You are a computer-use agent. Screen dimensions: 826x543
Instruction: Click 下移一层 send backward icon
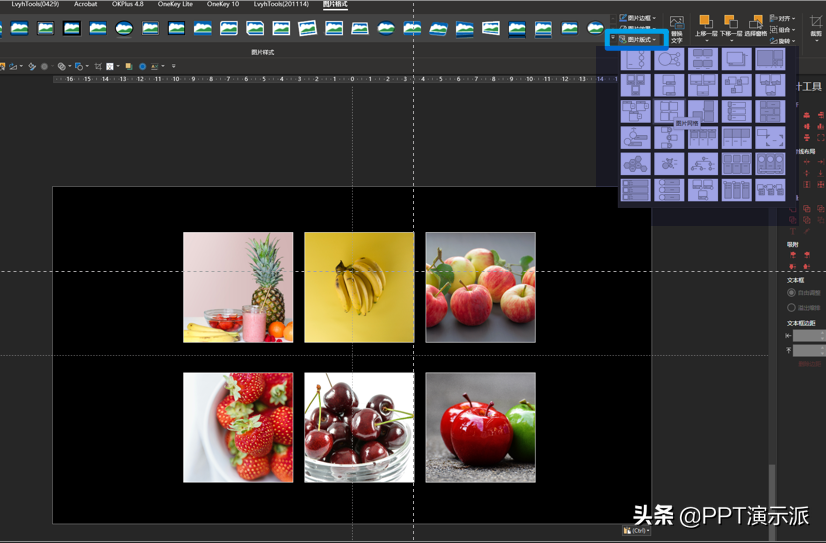(731, 27)
